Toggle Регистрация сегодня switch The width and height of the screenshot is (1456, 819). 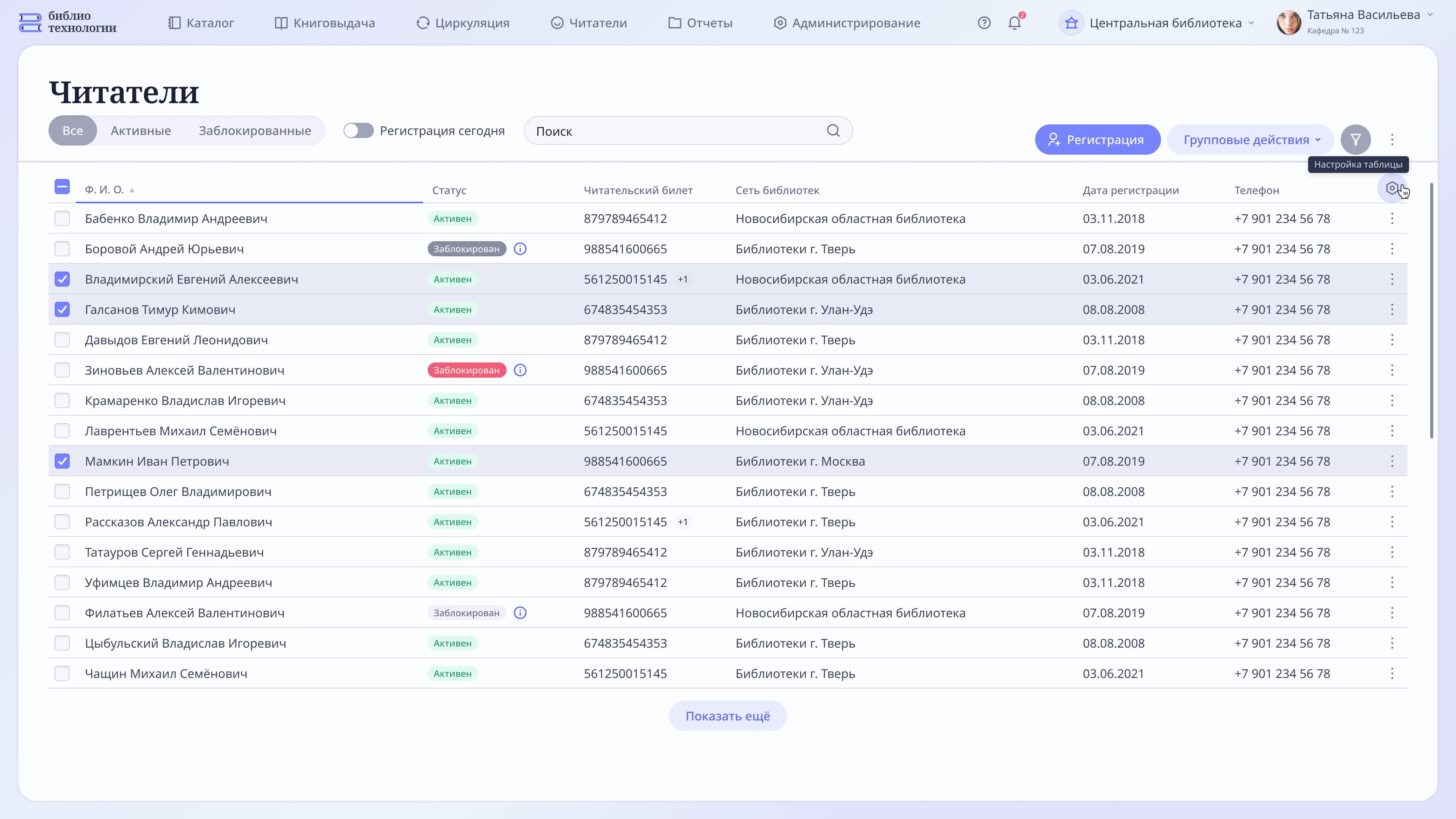(358, 130)
